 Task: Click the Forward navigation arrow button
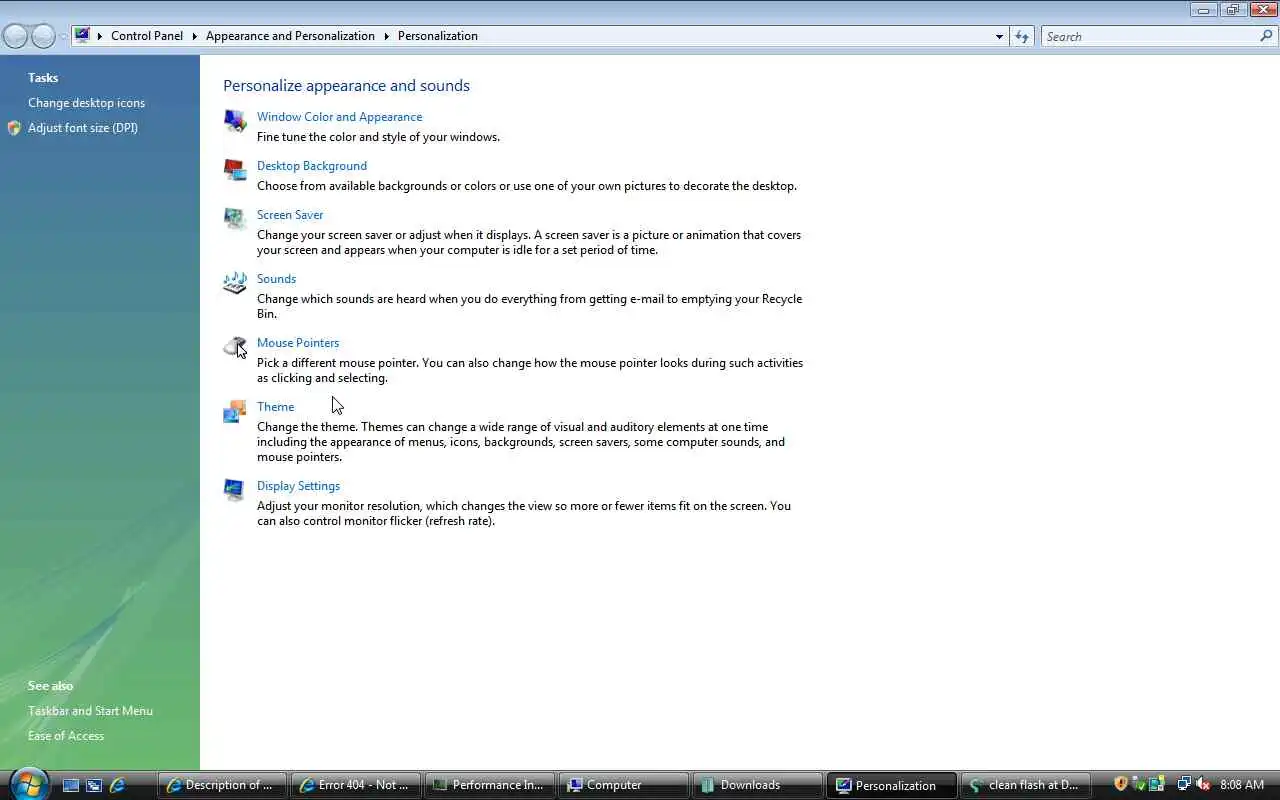click(x=43, y=36)
